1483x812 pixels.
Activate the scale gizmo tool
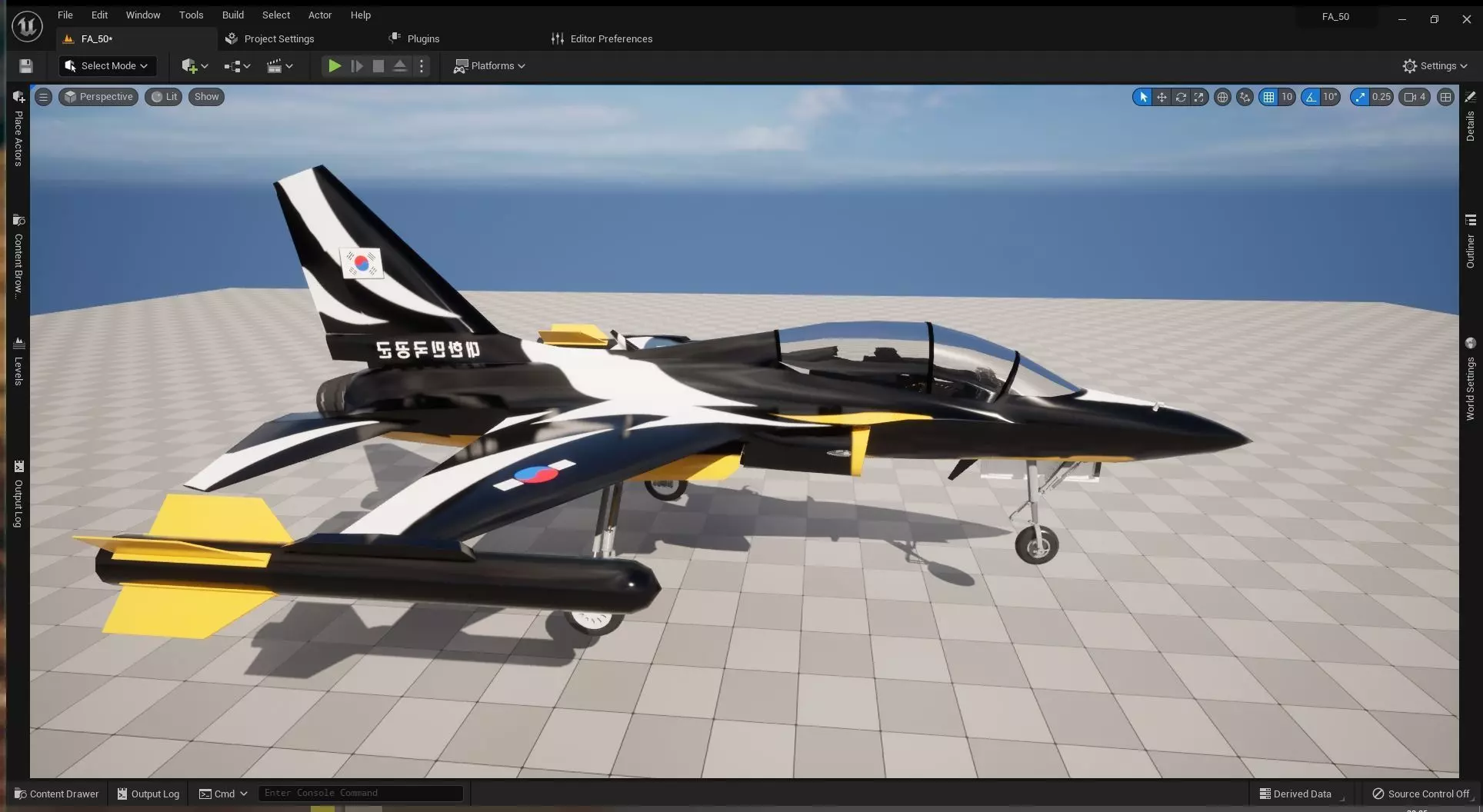(1199, 97)
